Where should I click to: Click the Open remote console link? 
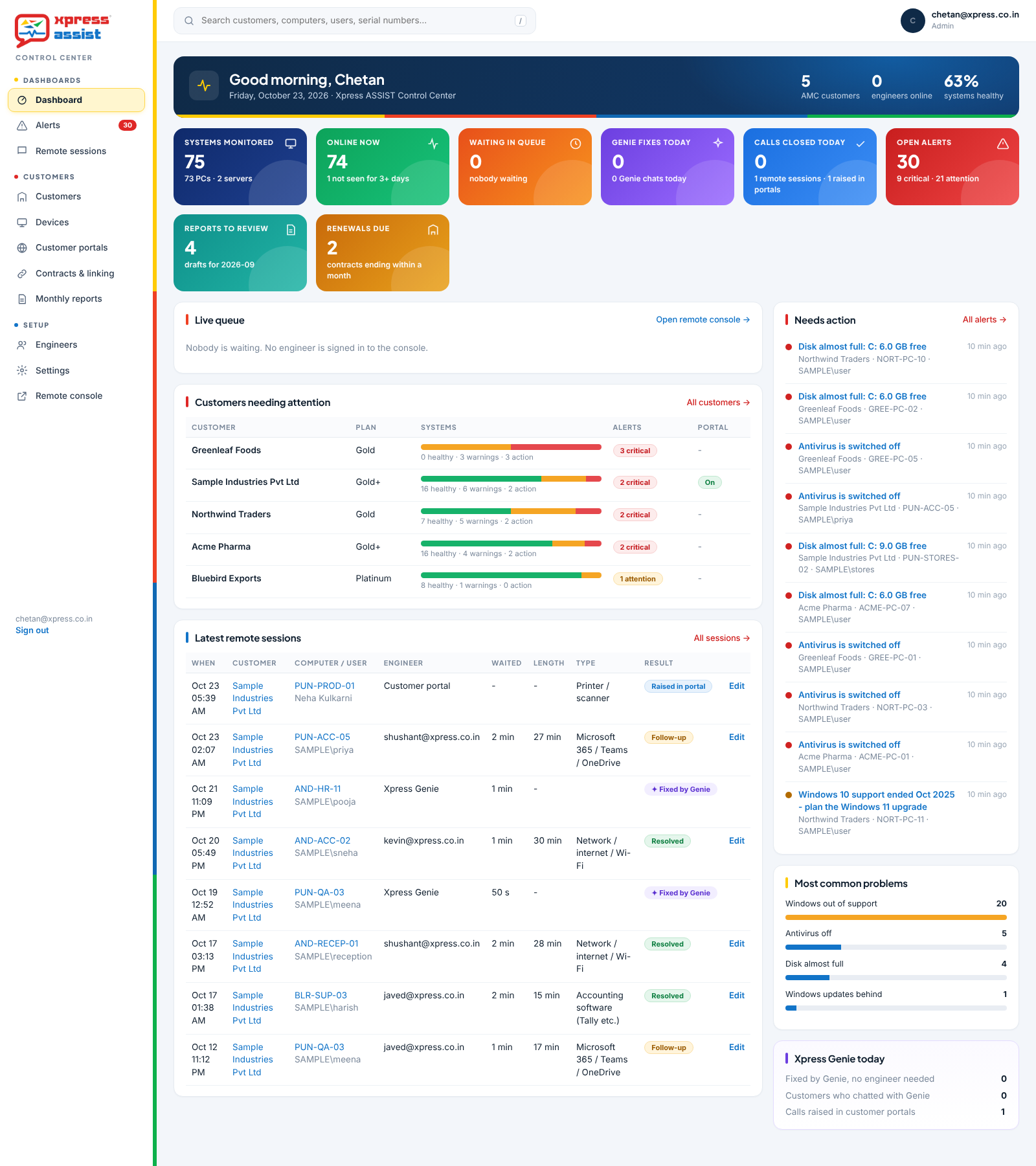pyautogui.click(x=703, y=320)
